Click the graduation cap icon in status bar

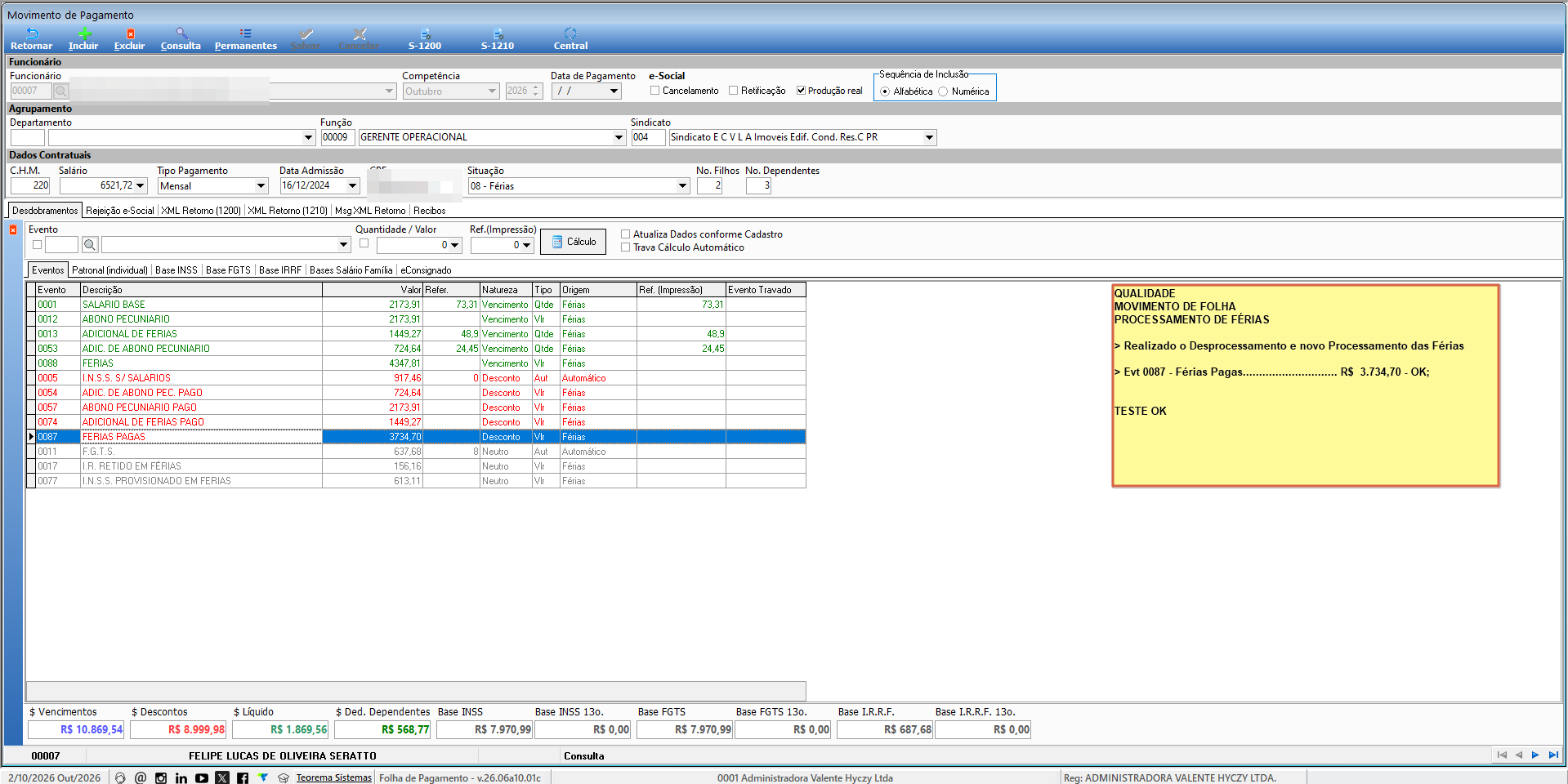284,778
